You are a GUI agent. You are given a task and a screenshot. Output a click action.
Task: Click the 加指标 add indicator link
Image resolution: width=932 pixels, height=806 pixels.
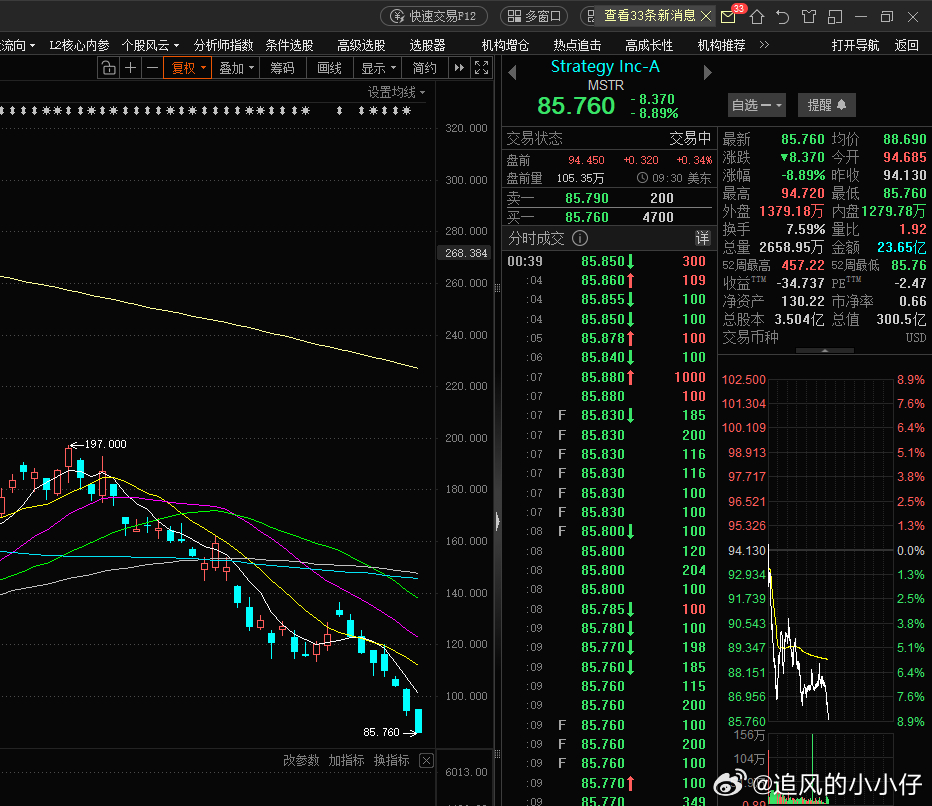tap(346, 760)
